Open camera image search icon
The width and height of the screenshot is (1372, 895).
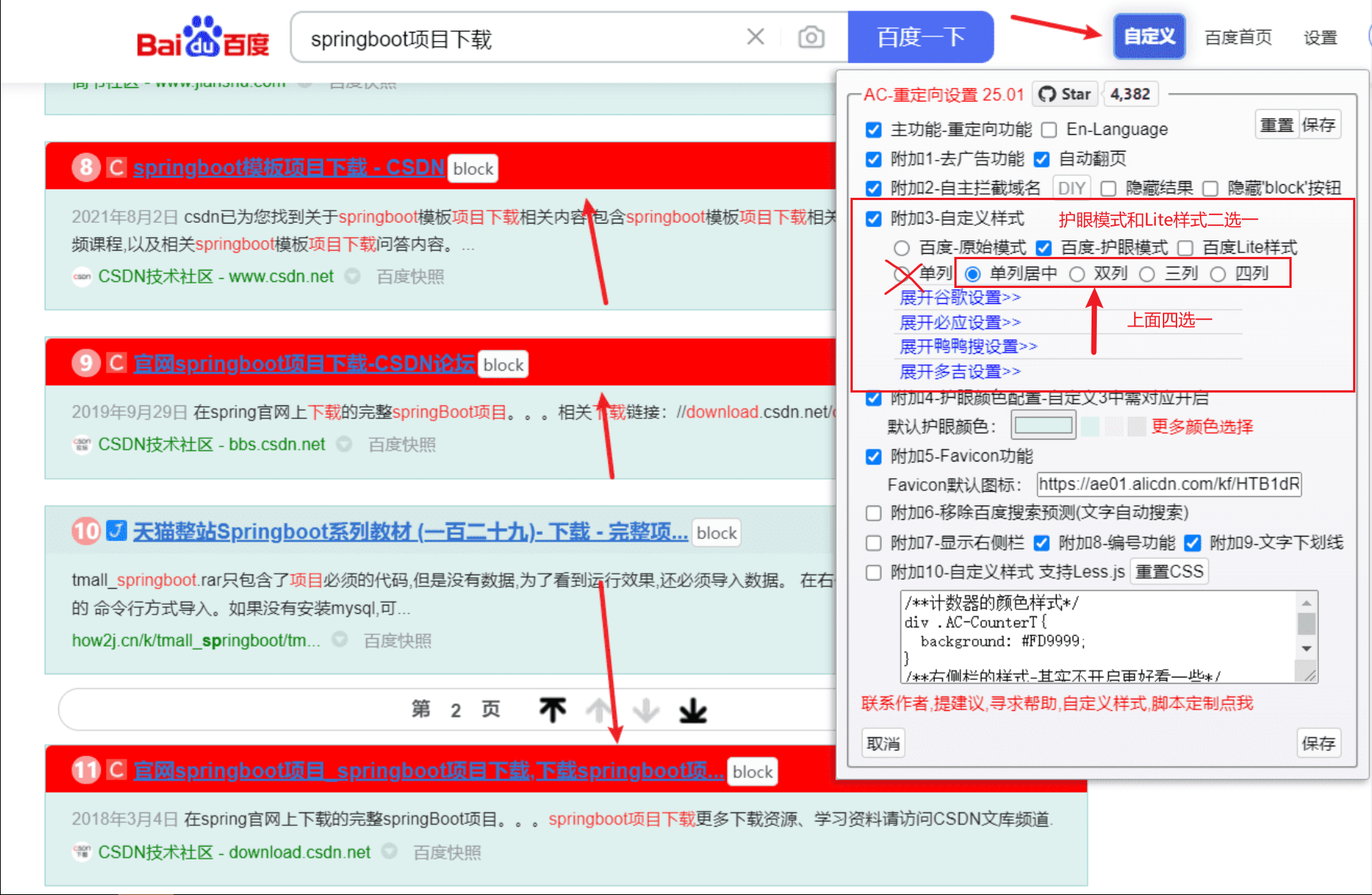pyautogui.click(x=811, y=36)
